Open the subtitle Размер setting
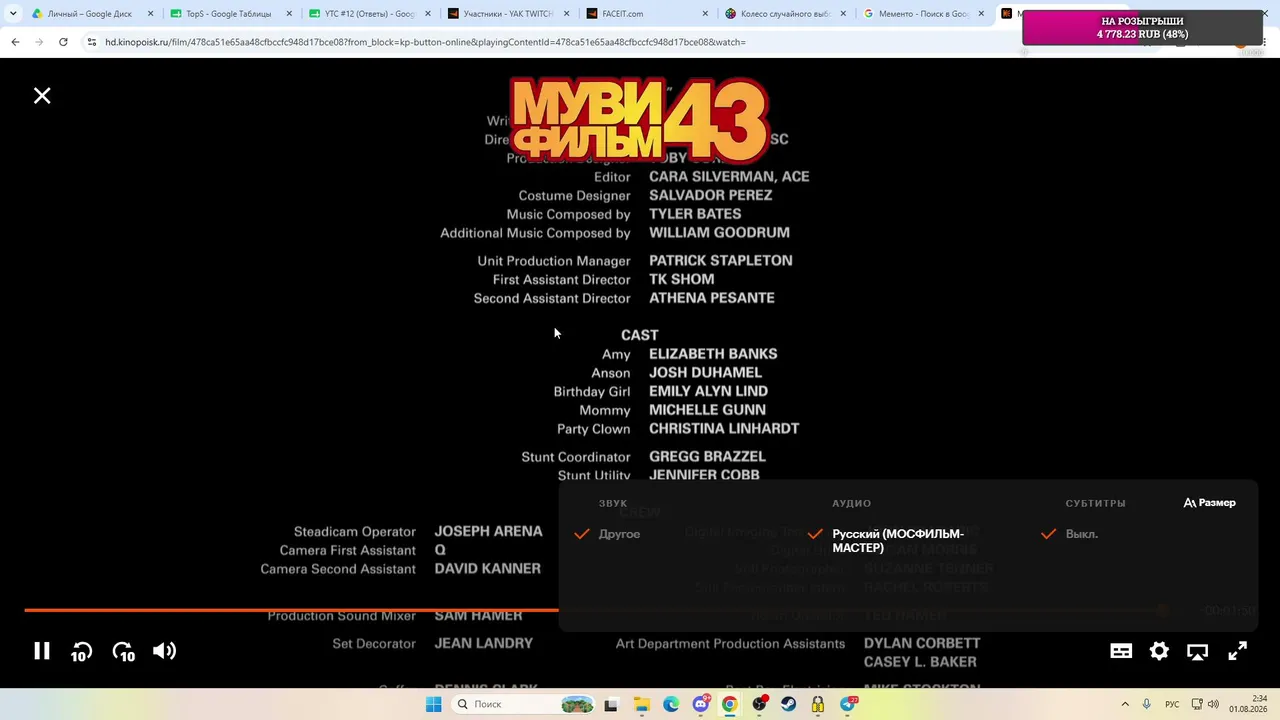1280x720 pixels. (x=1210, y=503)
